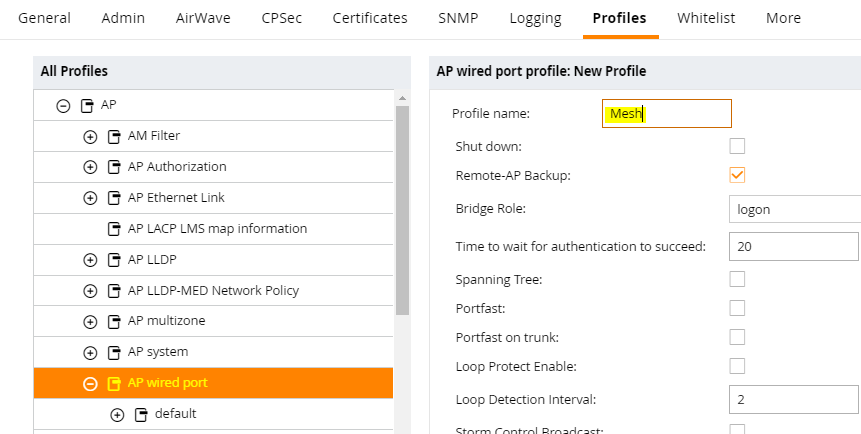Screen dimensions: 861x434
Task: Click the AP folder profile icon
Action: point(87,105)
